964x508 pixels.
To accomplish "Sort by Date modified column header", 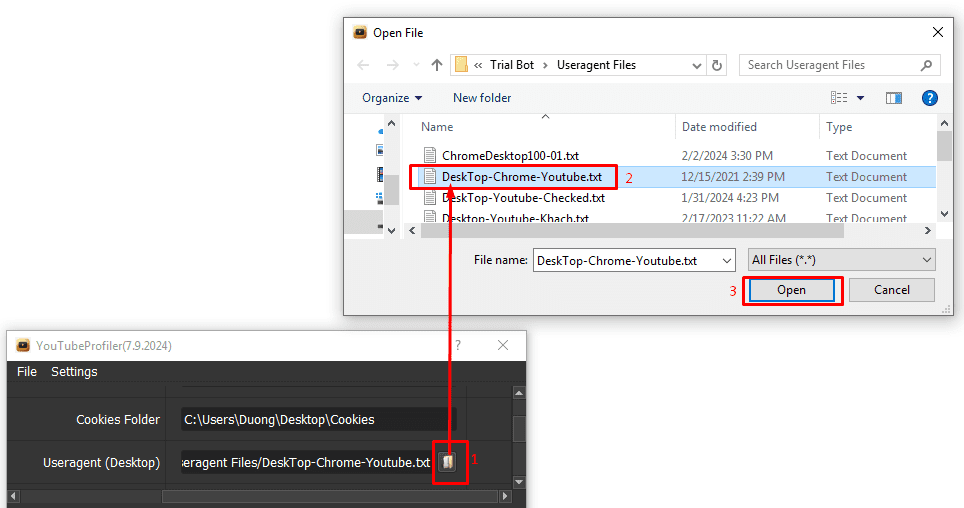I will 719,127.
